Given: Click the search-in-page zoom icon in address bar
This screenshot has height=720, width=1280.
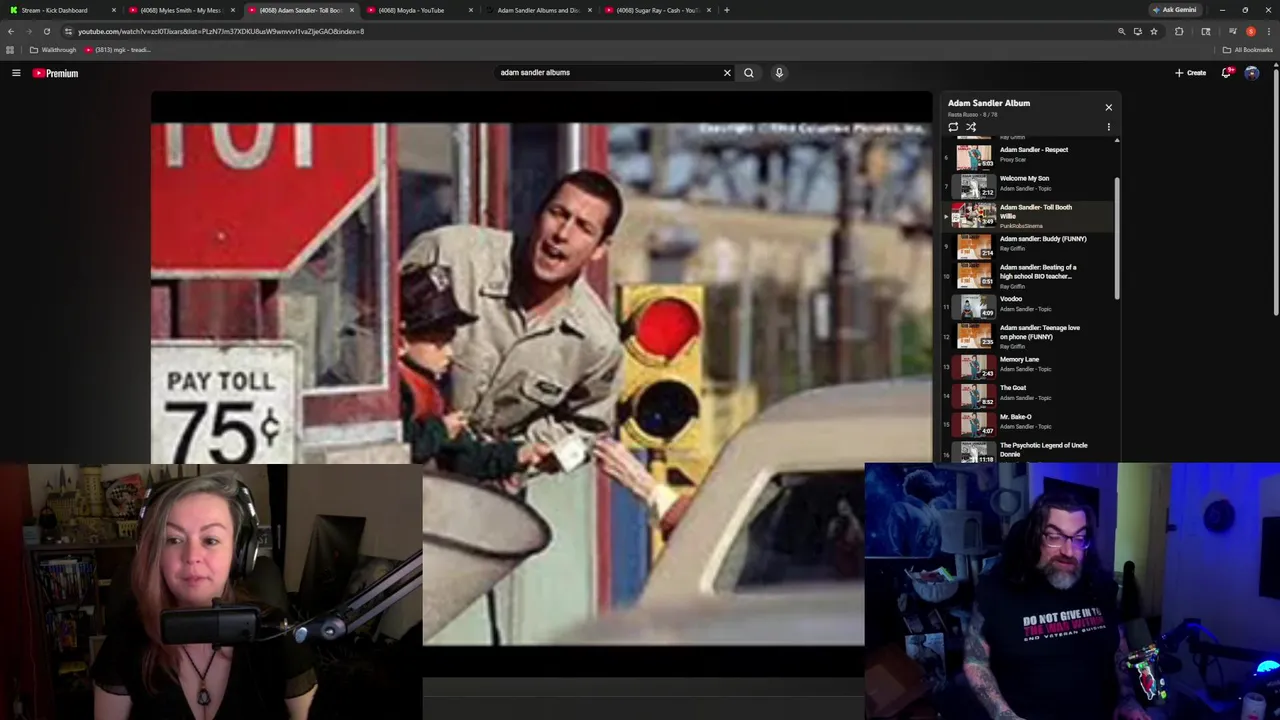Looking at the screenshot, I should tap(1121, 31).
